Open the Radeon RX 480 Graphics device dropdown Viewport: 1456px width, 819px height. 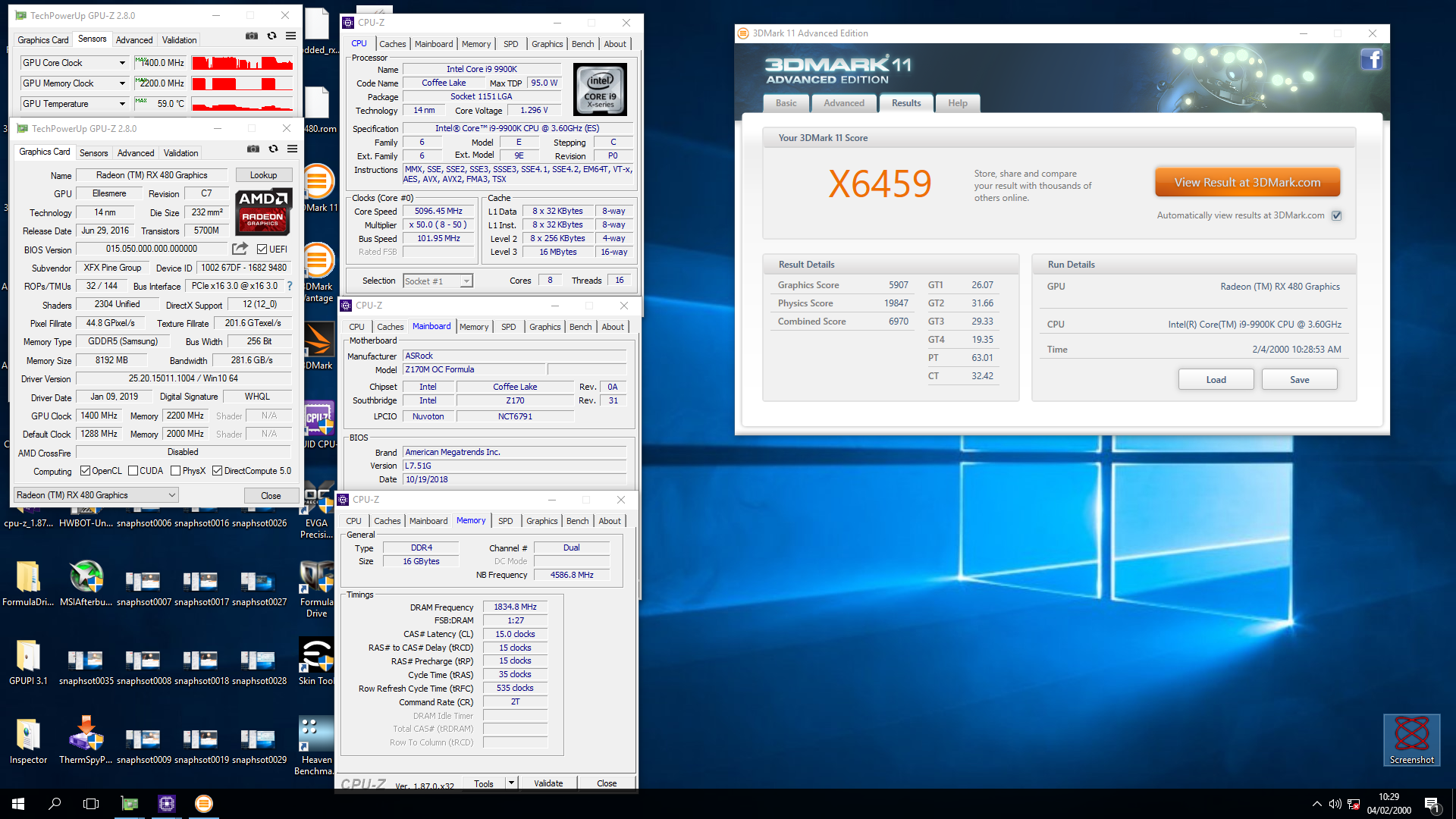(x=96, y=495)
